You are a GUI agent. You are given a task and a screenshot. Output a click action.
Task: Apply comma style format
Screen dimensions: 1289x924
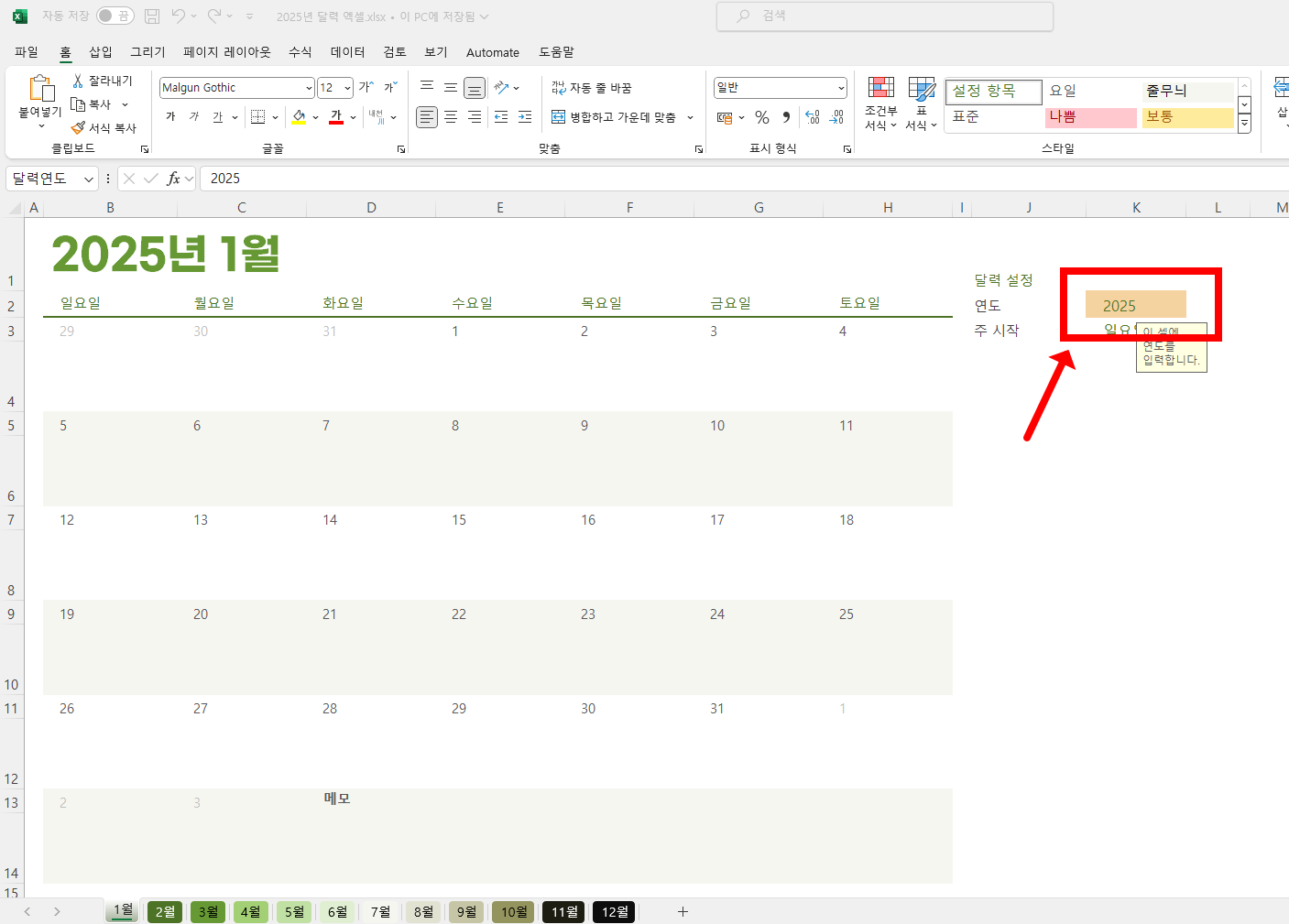point(786,117)
